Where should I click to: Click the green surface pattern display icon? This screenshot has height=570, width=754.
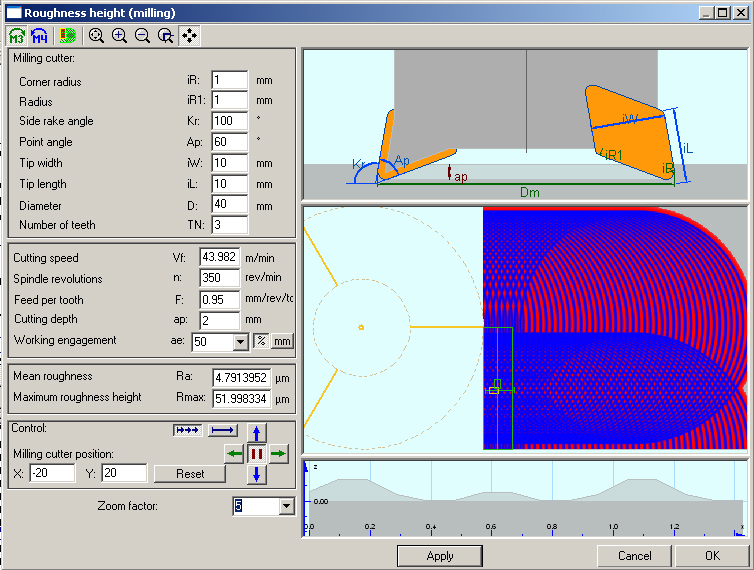pyautogui.click(x=68, y=36)
